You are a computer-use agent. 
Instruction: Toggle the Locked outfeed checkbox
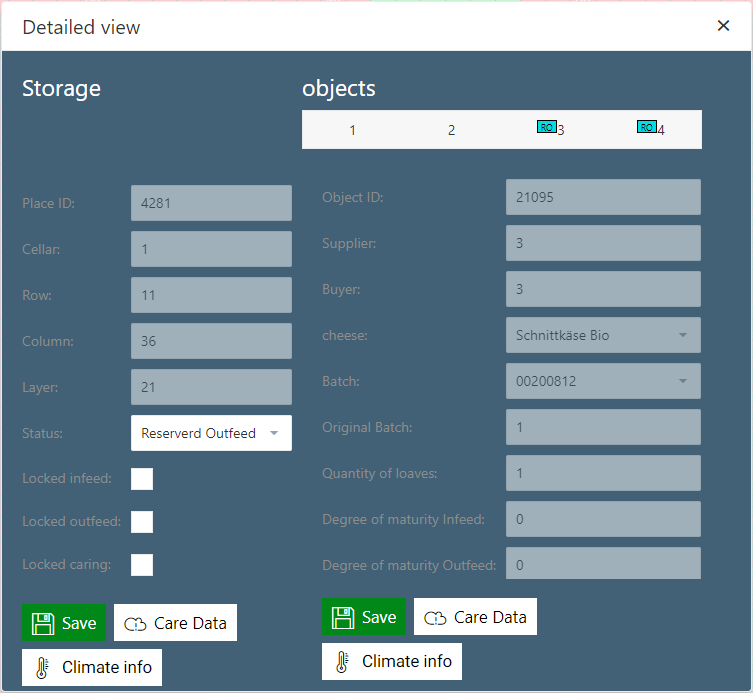(x=142, y=522)
